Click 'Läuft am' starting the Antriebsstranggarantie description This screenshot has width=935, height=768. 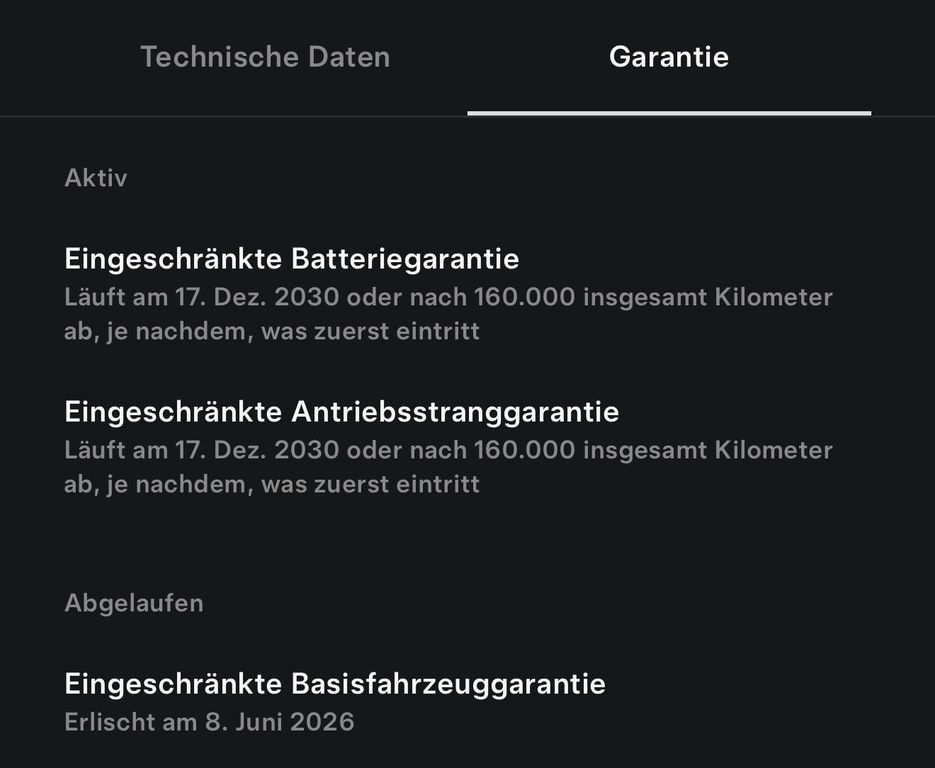point(116,450)
